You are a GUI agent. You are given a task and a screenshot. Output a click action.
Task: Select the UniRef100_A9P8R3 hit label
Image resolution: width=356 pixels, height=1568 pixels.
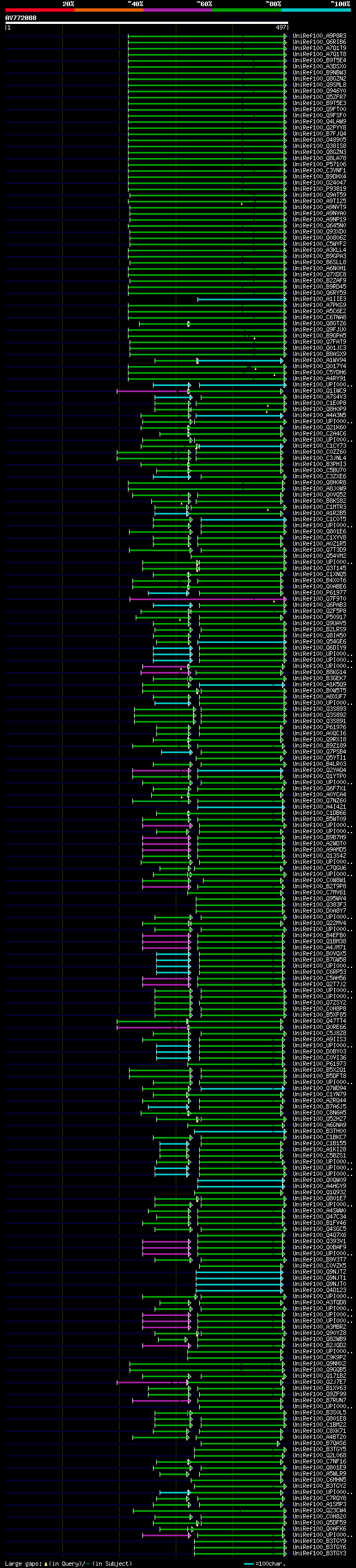319,36
